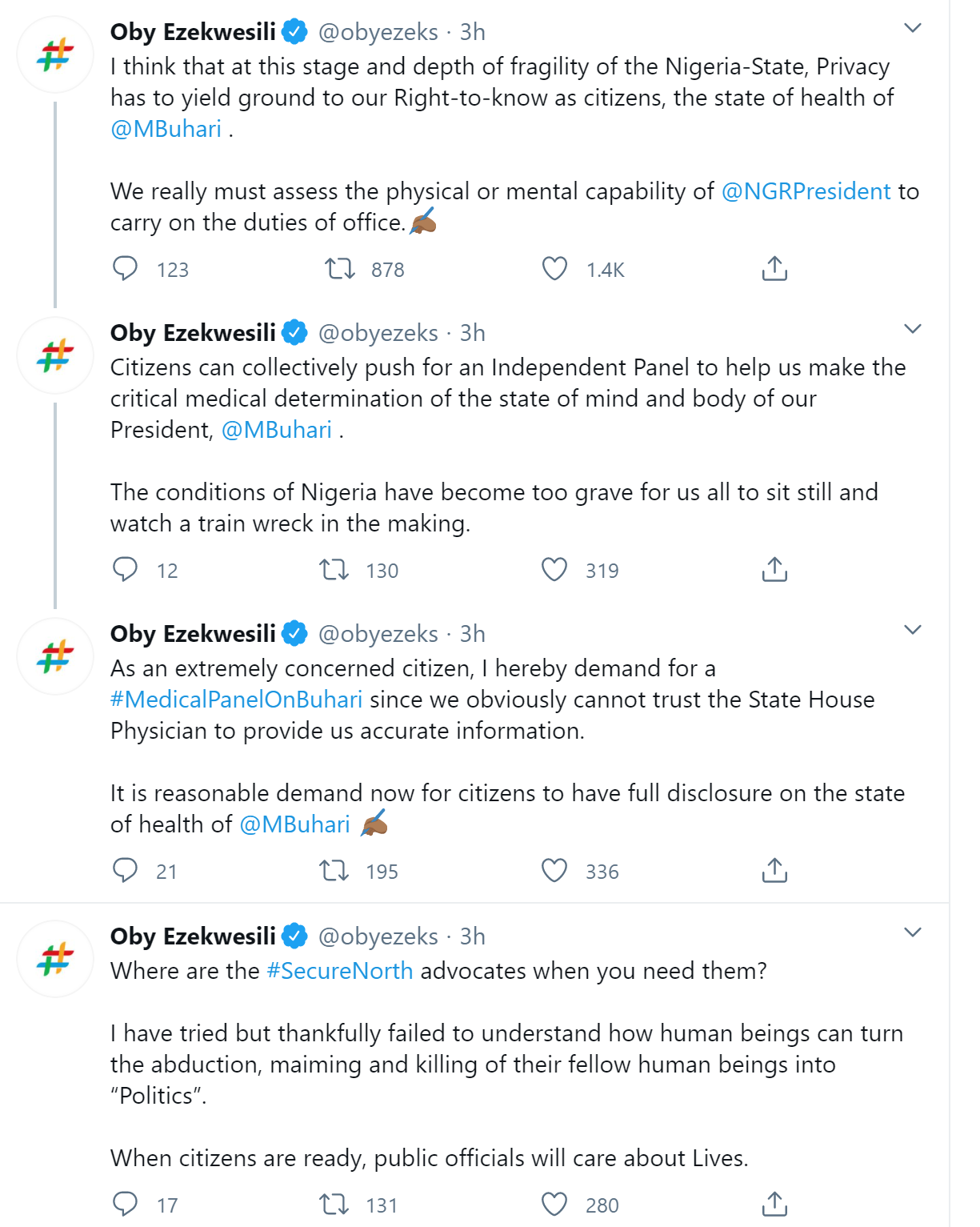The height and width of the screenshot is (1227, 980).
Task: Reply to the #SecureNorth tweet
Action: point(126,1205)
